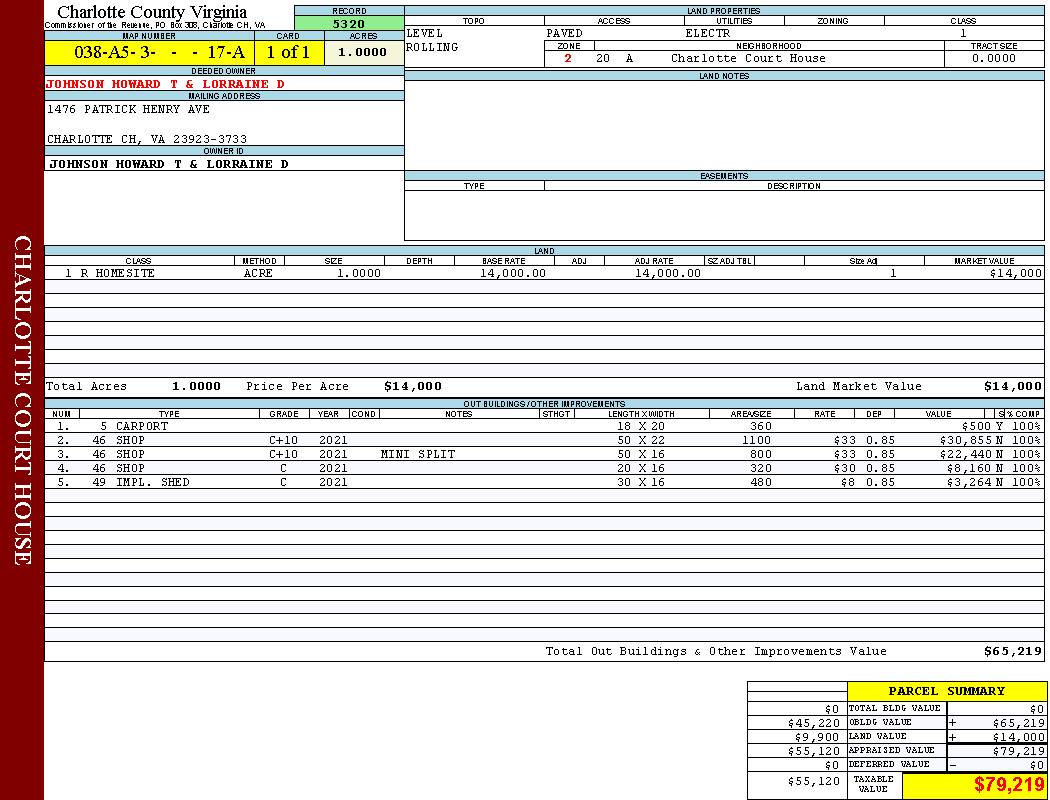The width and height of the screenshot is (1050, 800).
Task: Select the IMPL. SHED outbuilding row
Action: click(x=152, y=482)
